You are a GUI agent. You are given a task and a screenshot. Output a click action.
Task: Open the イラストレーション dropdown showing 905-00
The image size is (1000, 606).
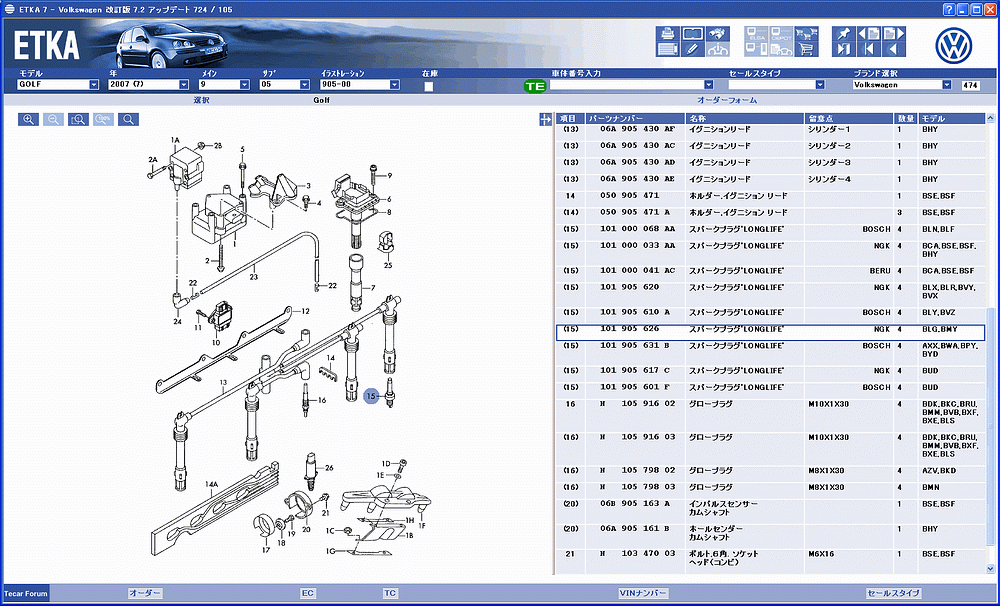point(395,84)
